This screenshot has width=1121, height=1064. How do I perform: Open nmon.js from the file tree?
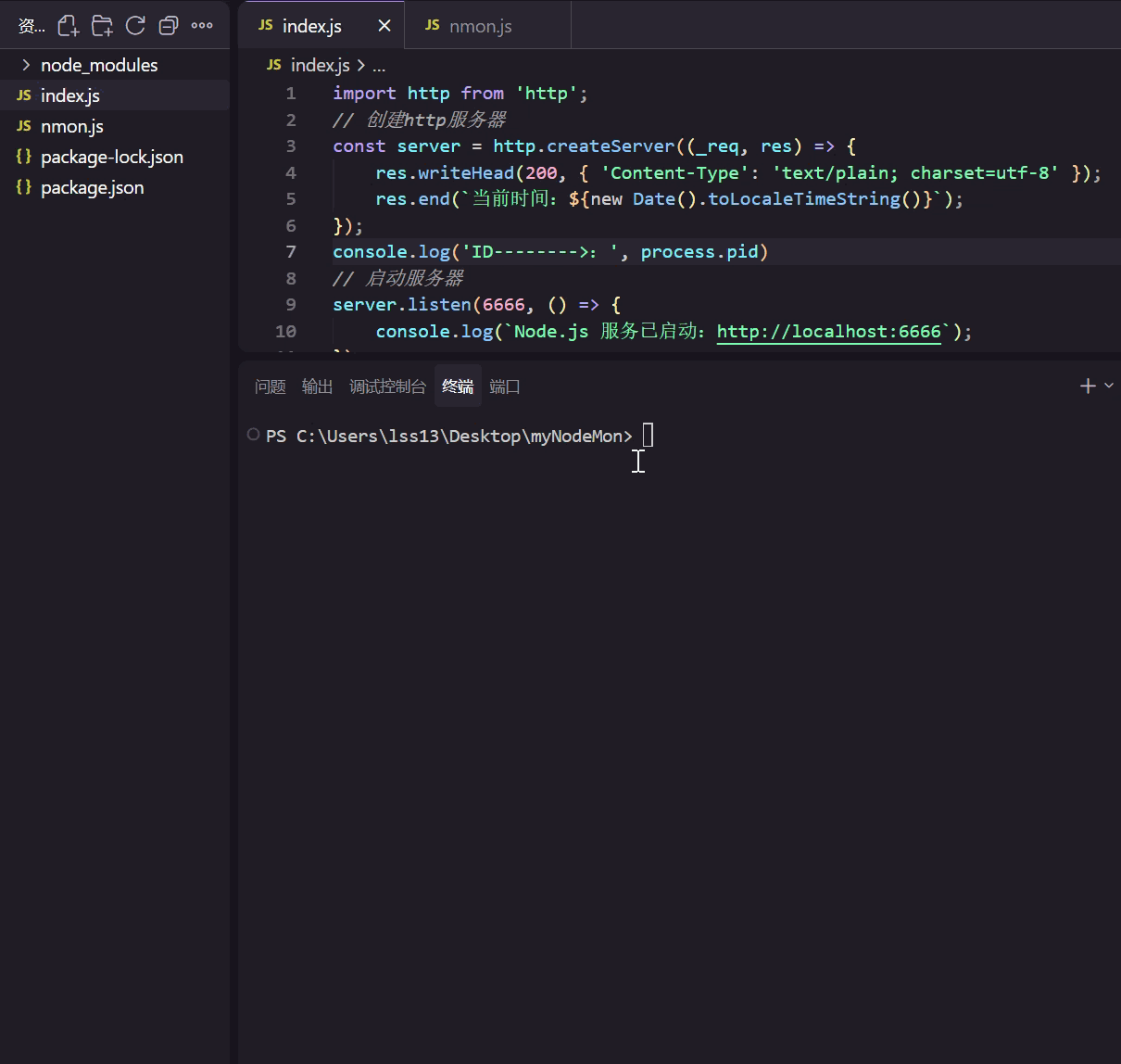(115, 126)
